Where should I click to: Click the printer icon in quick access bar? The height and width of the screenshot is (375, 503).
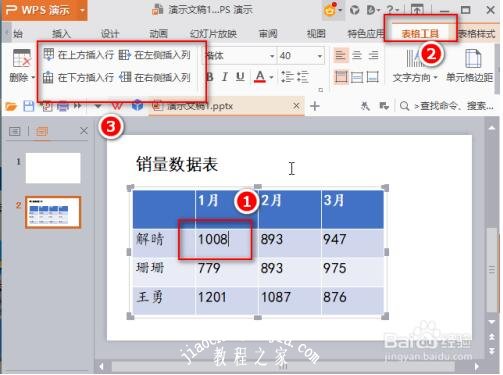(x=62, y=106)
